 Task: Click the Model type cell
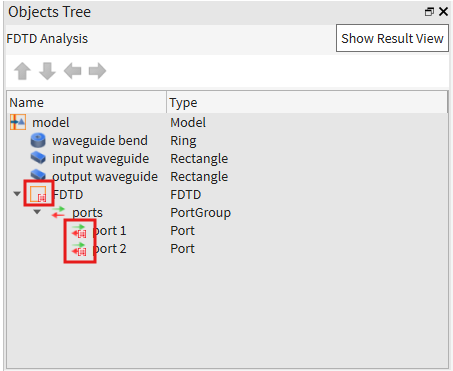click(x=188, y=123)
